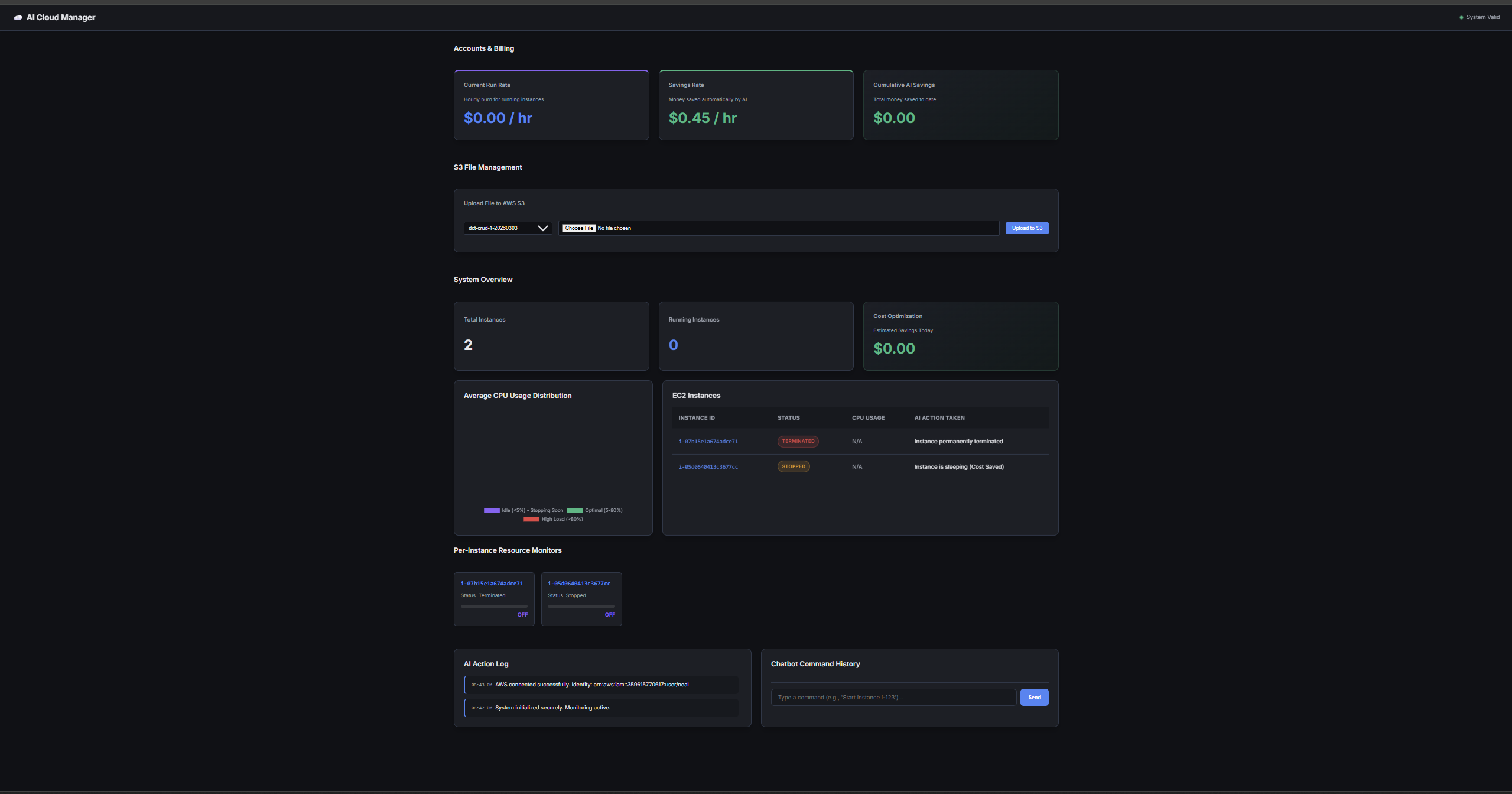Click the cloud logo icon in header
This screenshot has width=1512, height=794.
click(x=18, y=18)
